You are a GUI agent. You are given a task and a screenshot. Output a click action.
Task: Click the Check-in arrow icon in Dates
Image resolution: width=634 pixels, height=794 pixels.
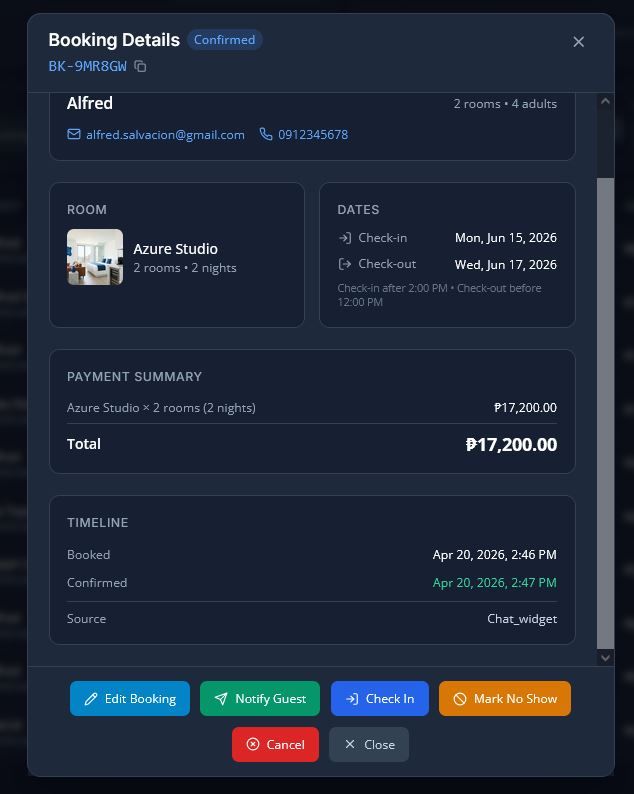tap(345, 237)
